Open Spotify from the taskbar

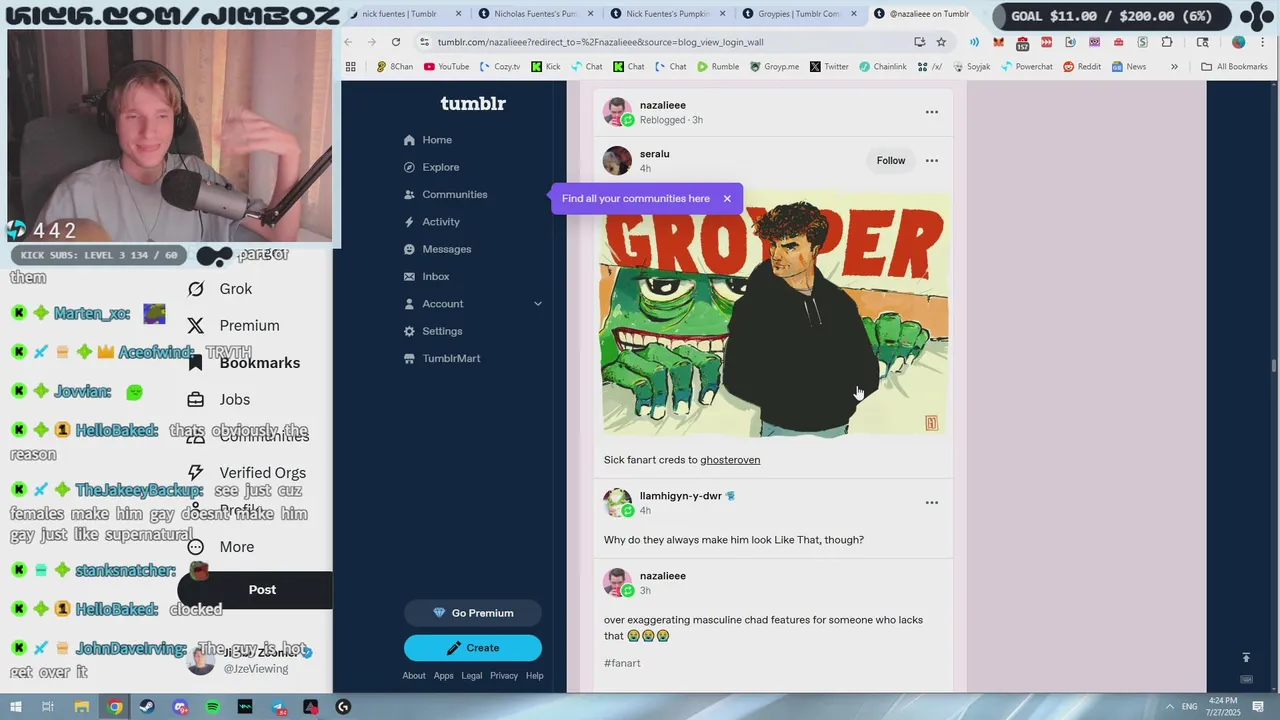[x=213, y=707]
